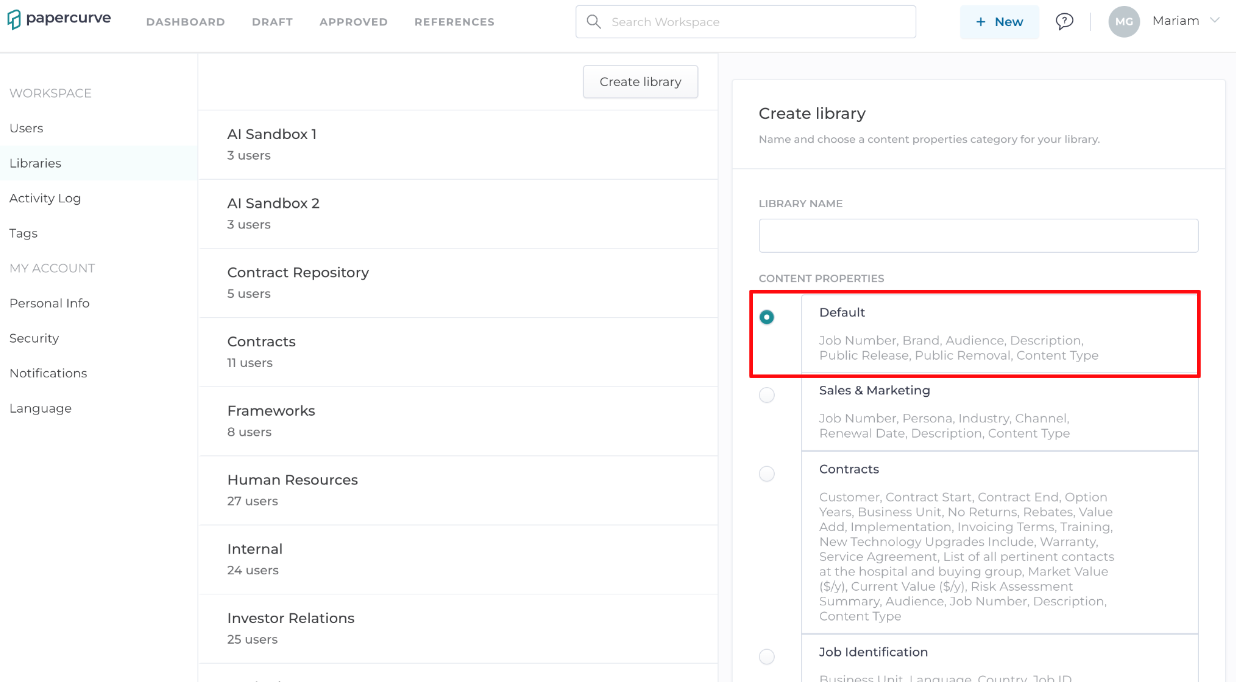1236x685 pixels.
Task: Open the Frameworks library
Action: 458,421
